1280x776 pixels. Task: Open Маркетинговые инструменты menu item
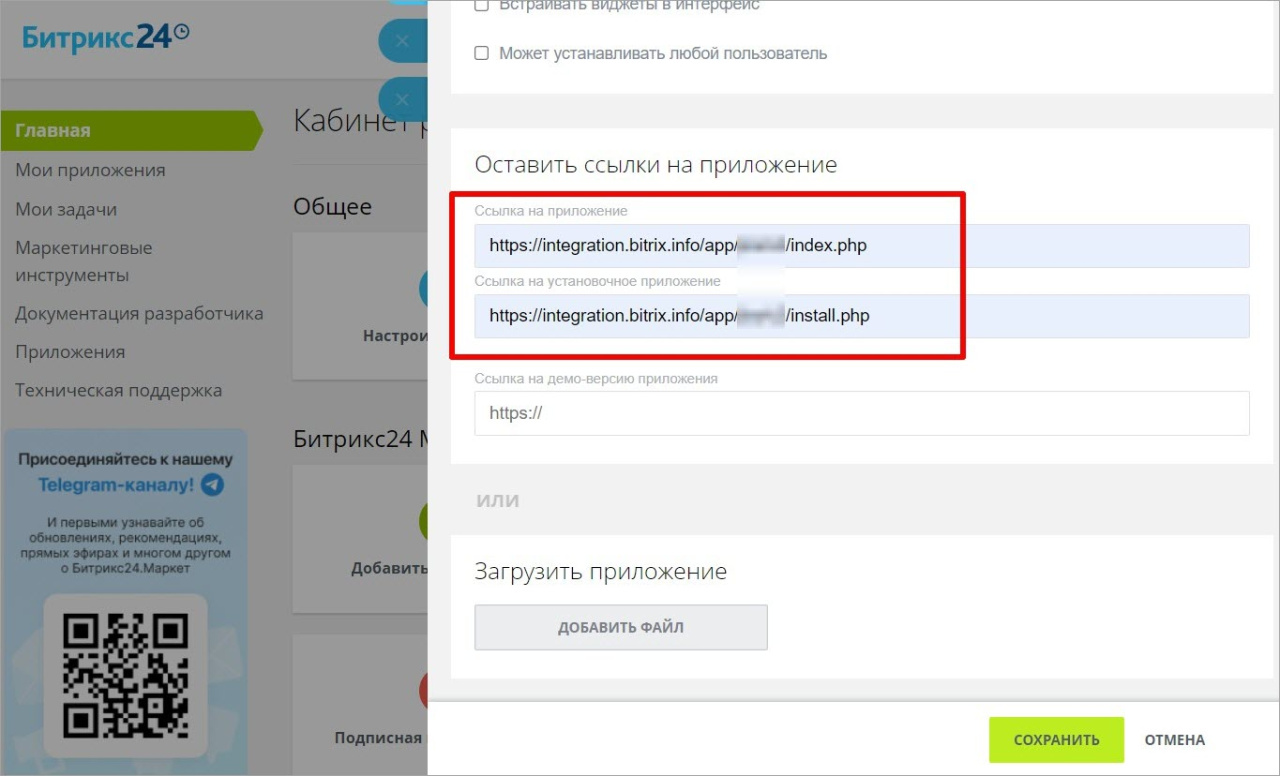84,261
